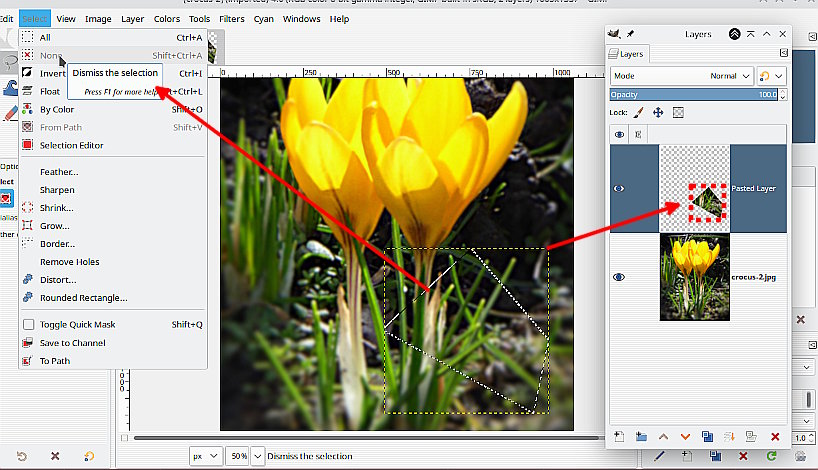The image size is (818, 470).
Task: Open the Image menu
Action: [x=98, y=19]
